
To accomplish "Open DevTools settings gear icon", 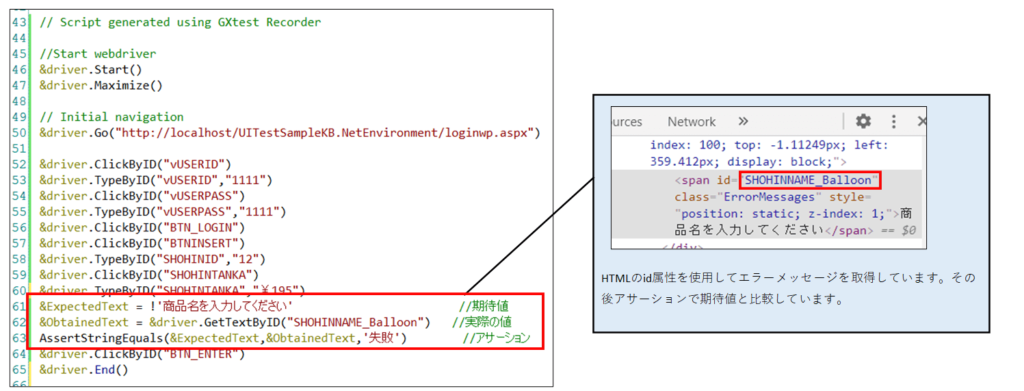I will [x=863, y=121].
